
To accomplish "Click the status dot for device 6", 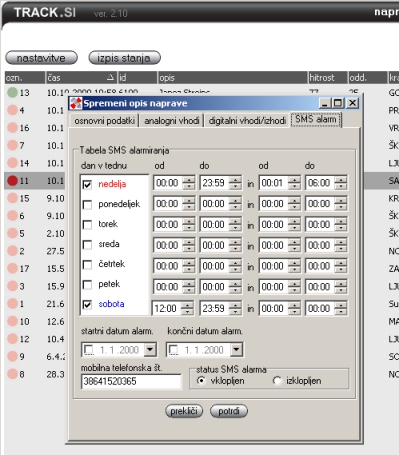I will tap(12, 216).
